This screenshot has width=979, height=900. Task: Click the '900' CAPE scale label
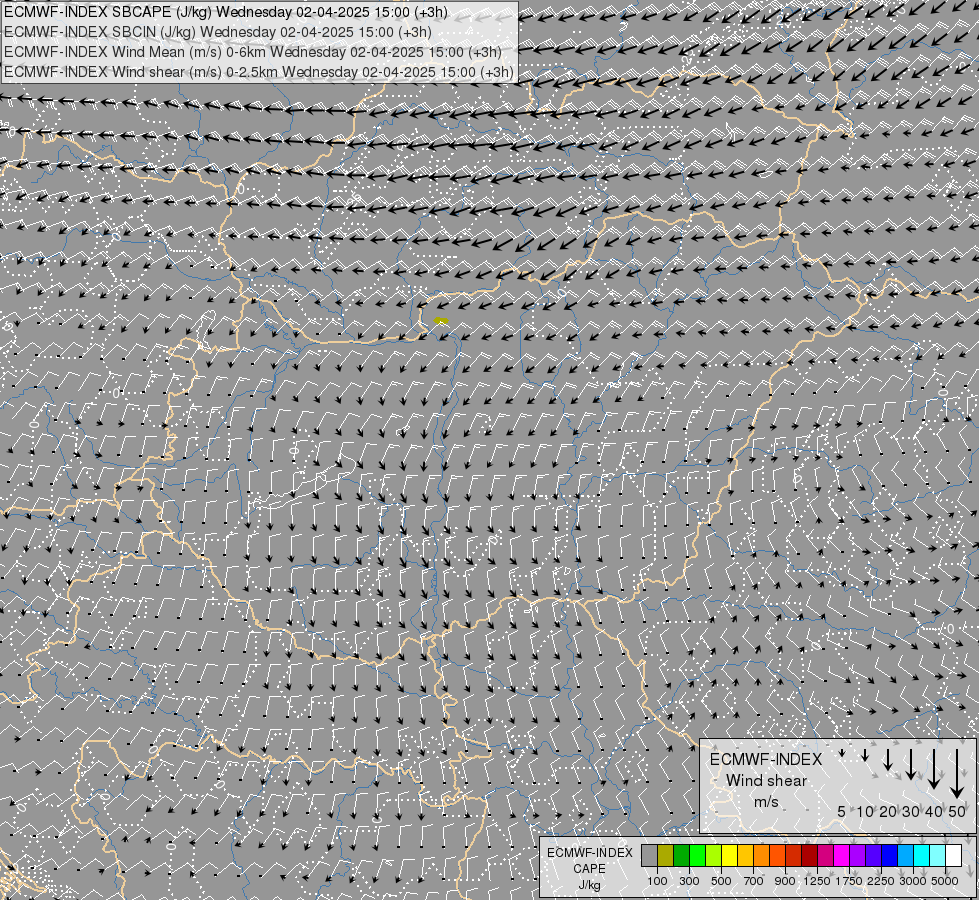click(785, 881)
